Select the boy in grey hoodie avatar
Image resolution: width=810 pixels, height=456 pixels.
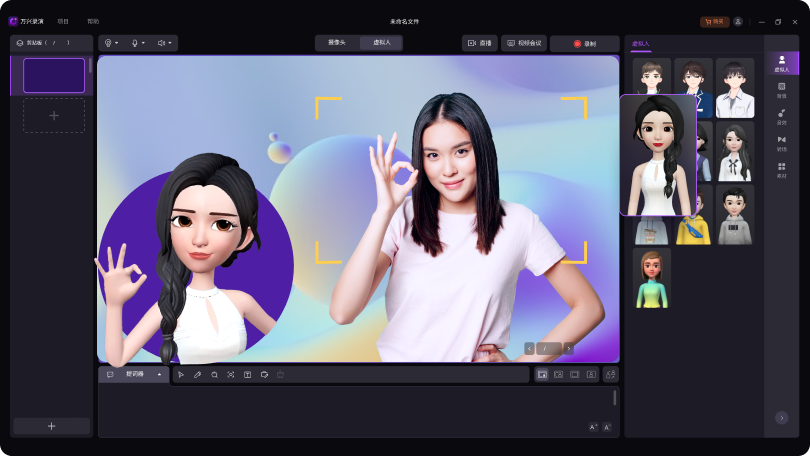pos(735,214)
